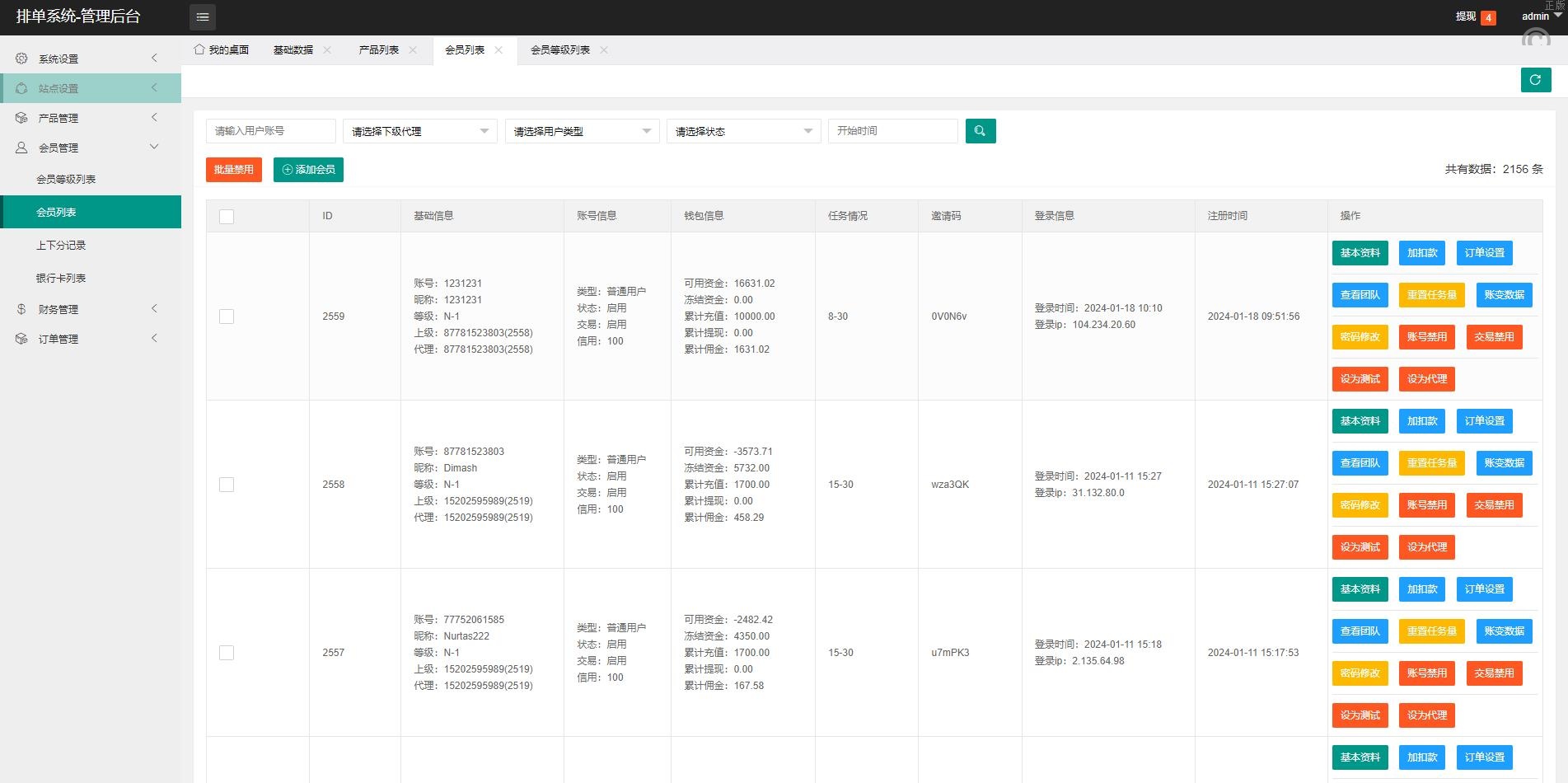This screenshot has height=783, width=1568.
Task: Check the row checkbox for ID 2559
Action: pyautogui.click(x=227, y=316)
